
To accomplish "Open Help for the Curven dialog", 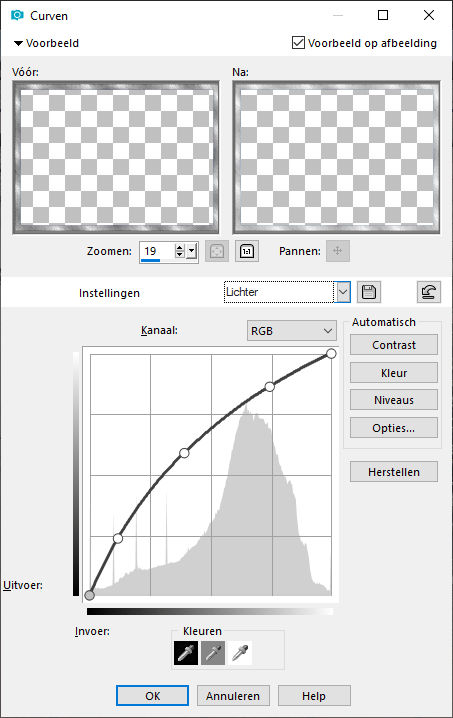I will 314,696.
